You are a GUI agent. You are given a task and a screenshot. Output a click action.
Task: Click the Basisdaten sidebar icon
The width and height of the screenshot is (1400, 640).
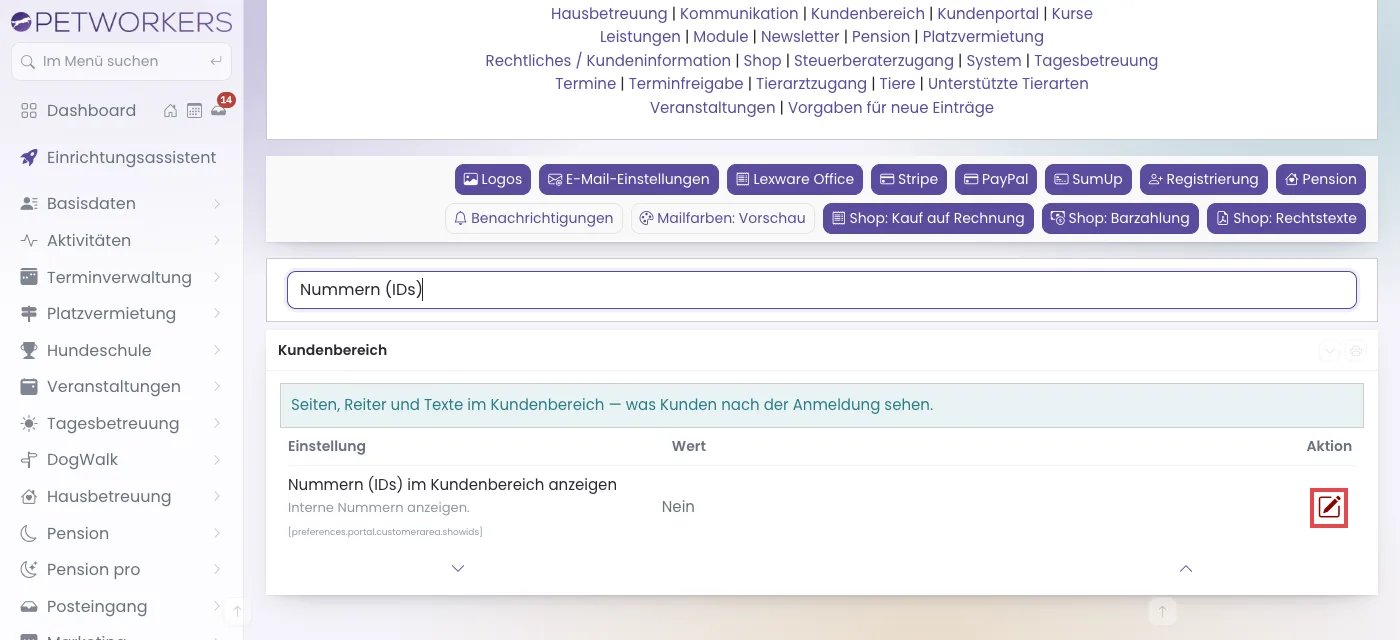(x=29, y=204)
